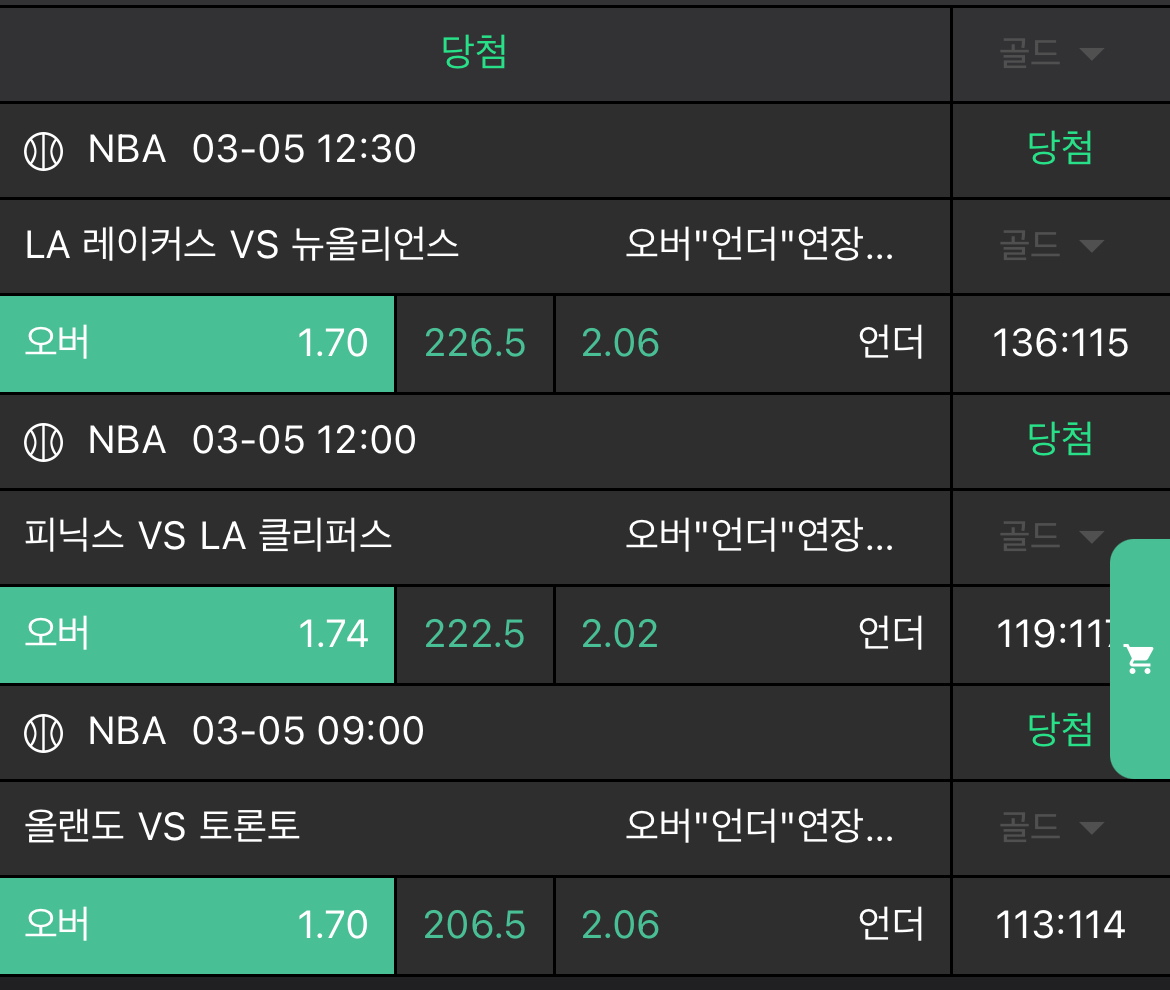This screenshot has width=1170, height=990.
Task: Pick 언더 2.06 for 올랜도 VS 토론토
Action: click(x=752, y=925)
